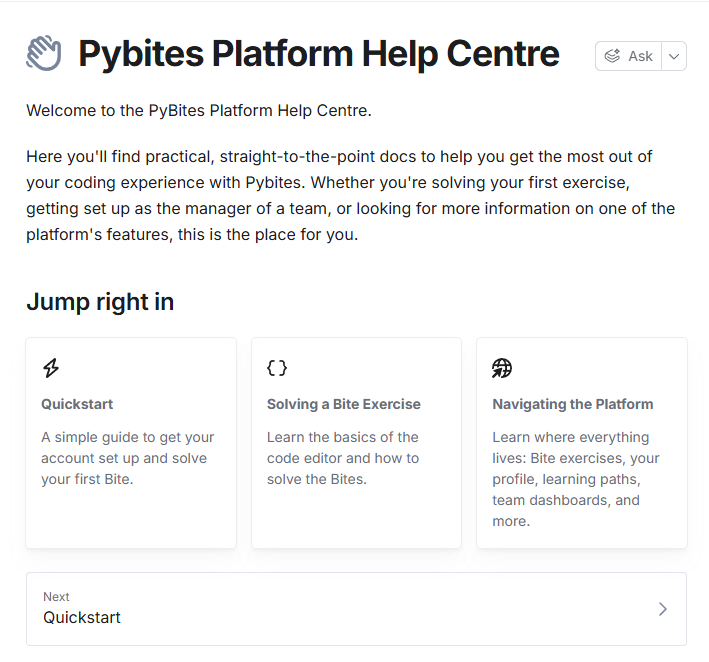Click the waving hand emoji icon
Viewport: 709px width, 662px height.
click(44, 54)
